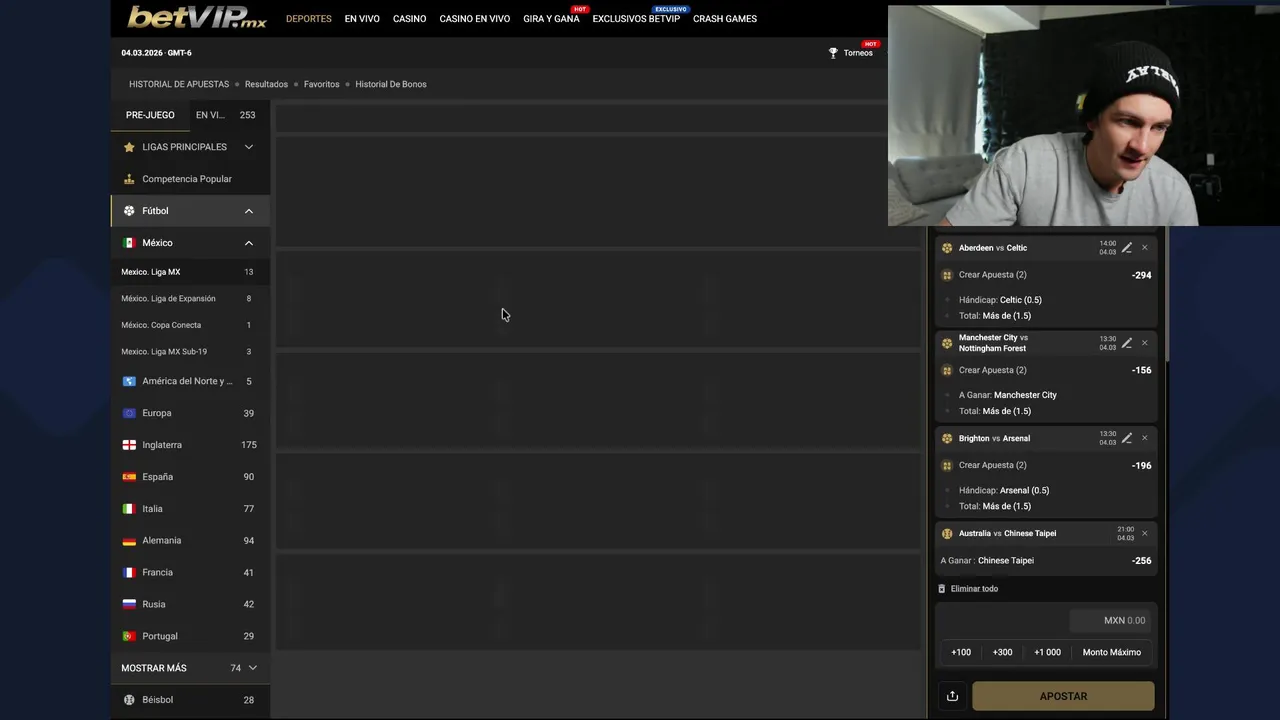This screenshot has height=720, width=1280.
Task: Click the Australia vs Chinese Taipei sport icon
Action: pyautogui.click(x=947, y=534)
